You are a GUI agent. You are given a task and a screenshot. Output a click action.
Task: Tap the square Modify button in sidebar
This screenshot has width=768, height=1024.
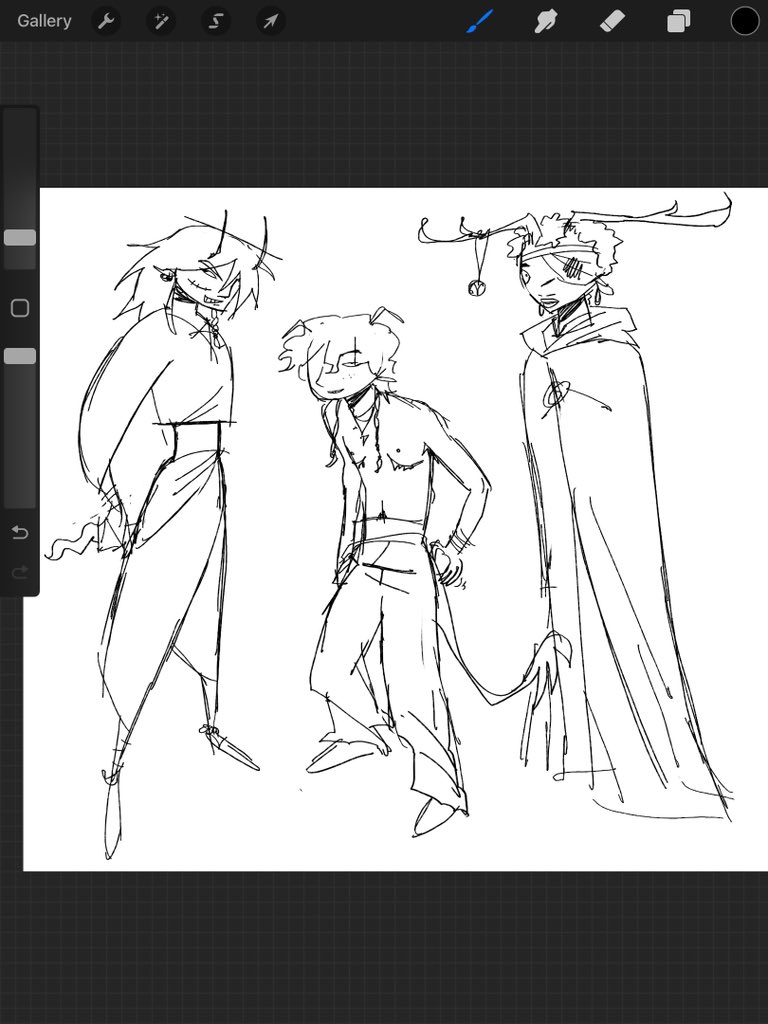tap(20, 308)
